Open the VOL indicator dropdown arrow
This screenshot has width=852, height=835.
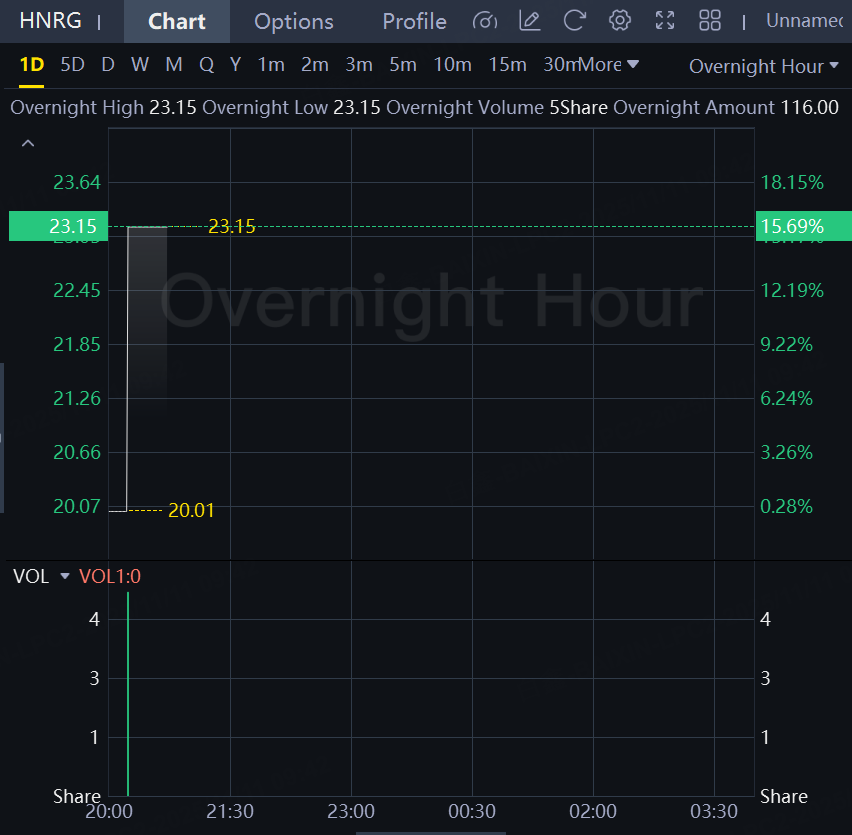65,577
